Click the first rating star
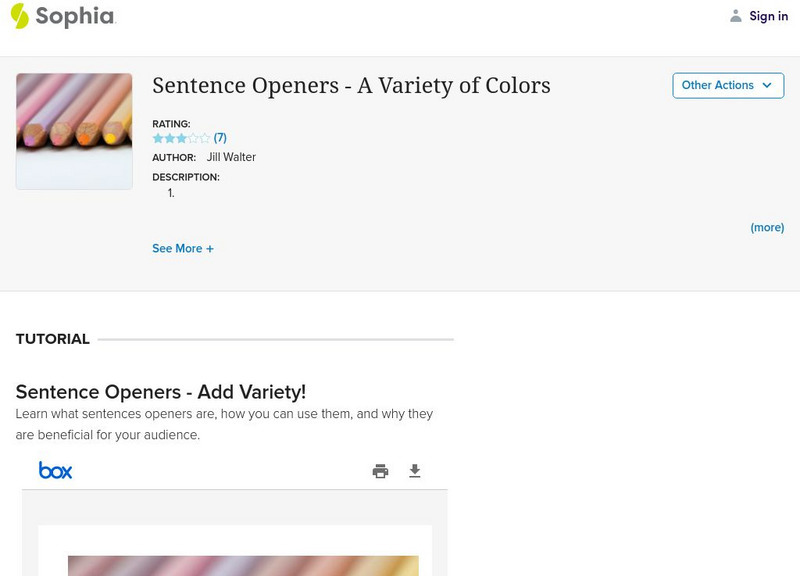 [x=158, y=138]
